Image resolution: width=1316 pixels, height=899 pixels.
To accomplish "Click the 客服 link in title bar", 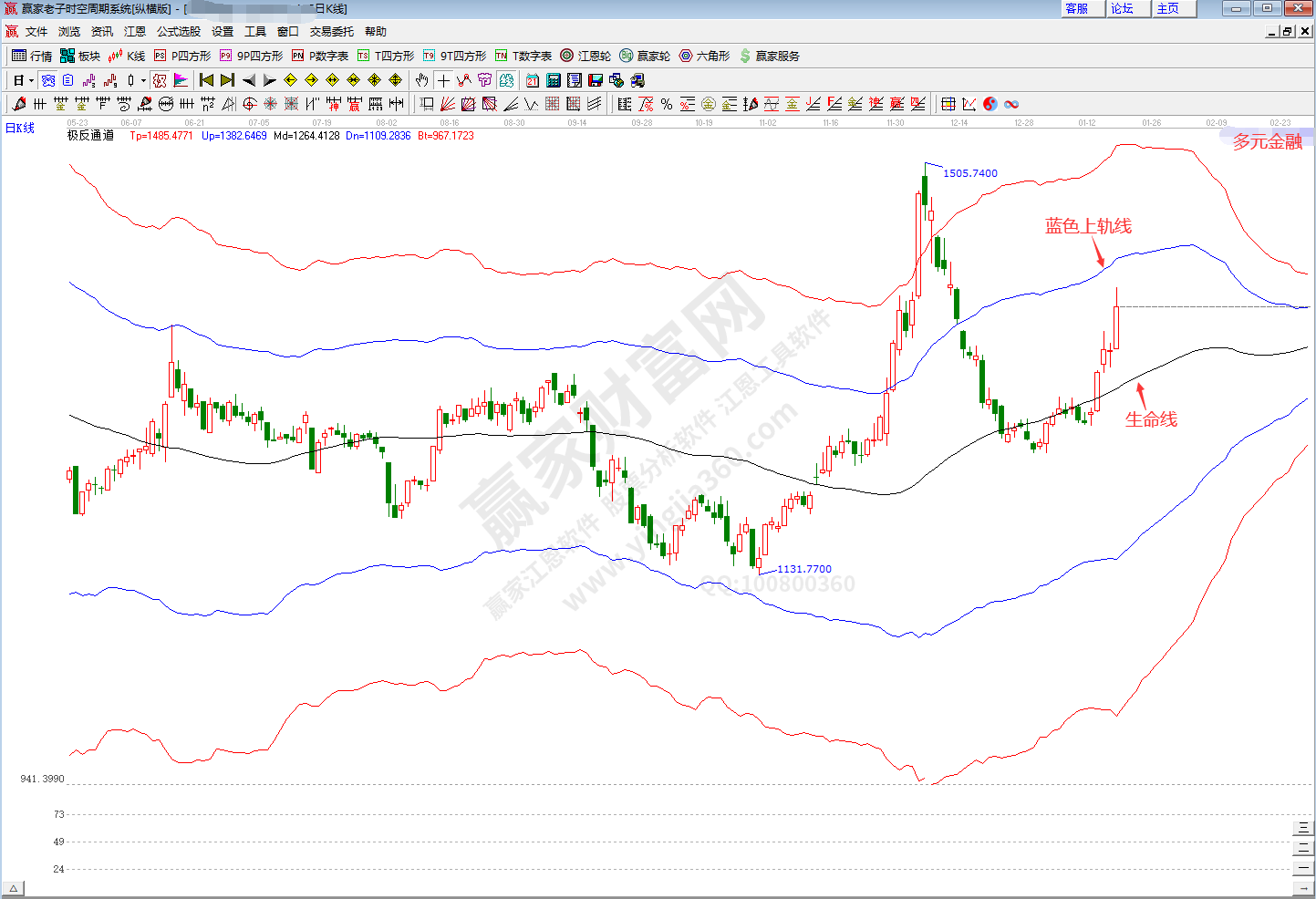I will (x=1077, y=8).
